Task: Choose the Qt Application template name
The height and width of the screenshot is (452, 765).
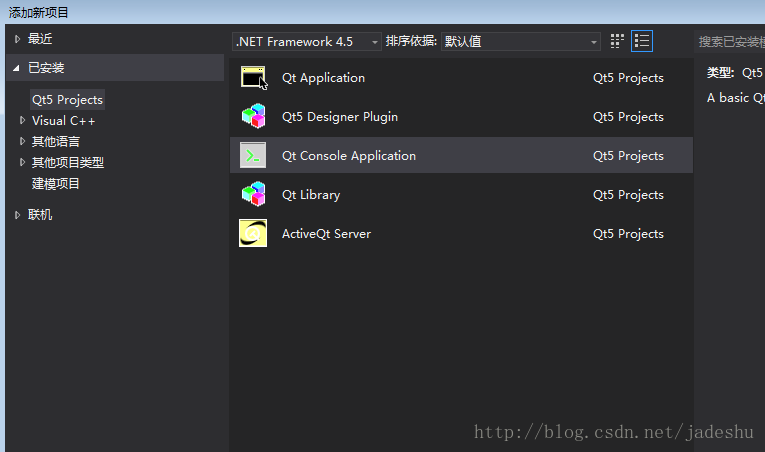Action: click(x=323, y=78)
